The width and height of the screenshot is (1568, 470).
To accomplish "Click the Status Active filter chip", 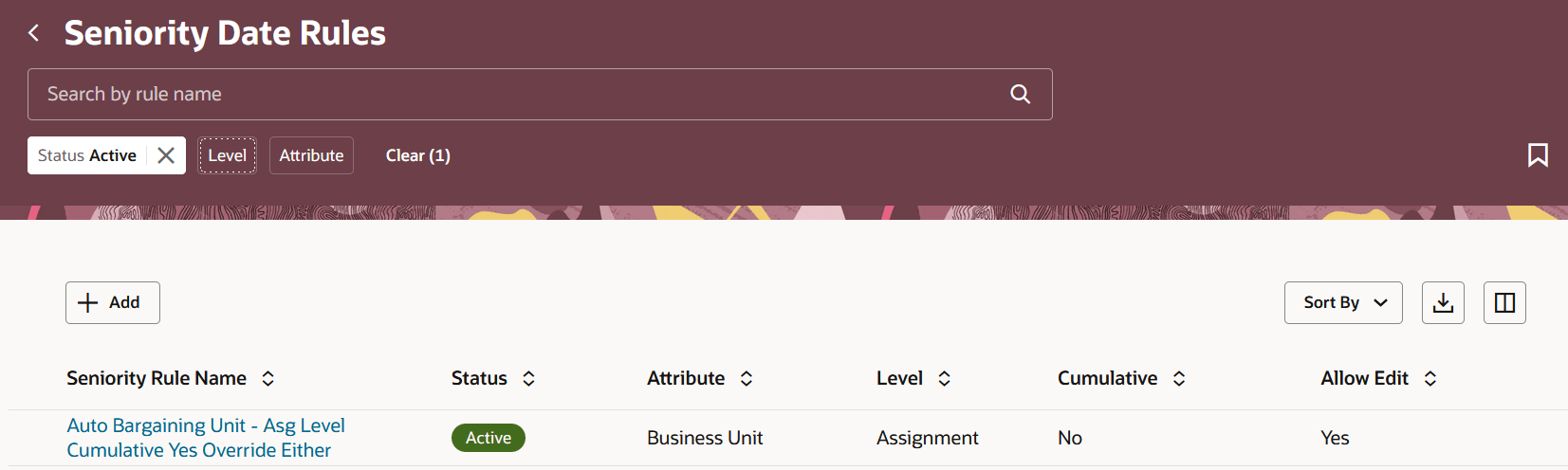I will coord(87,155).
